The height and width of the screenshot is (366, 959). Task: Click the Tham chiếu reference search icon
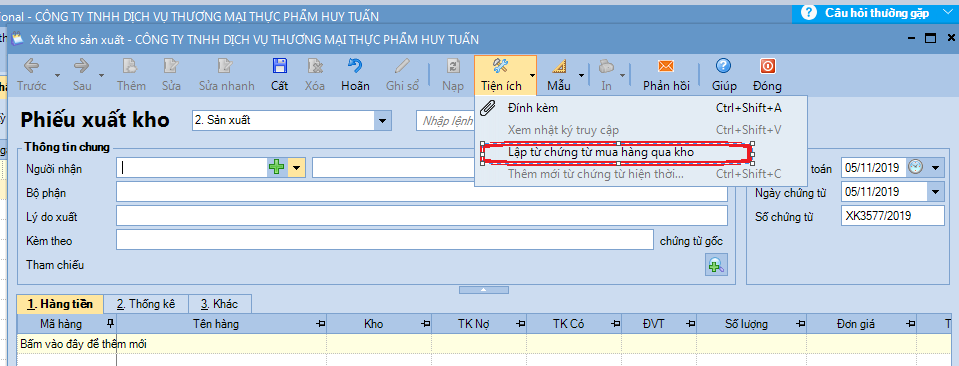pos(716,266)
